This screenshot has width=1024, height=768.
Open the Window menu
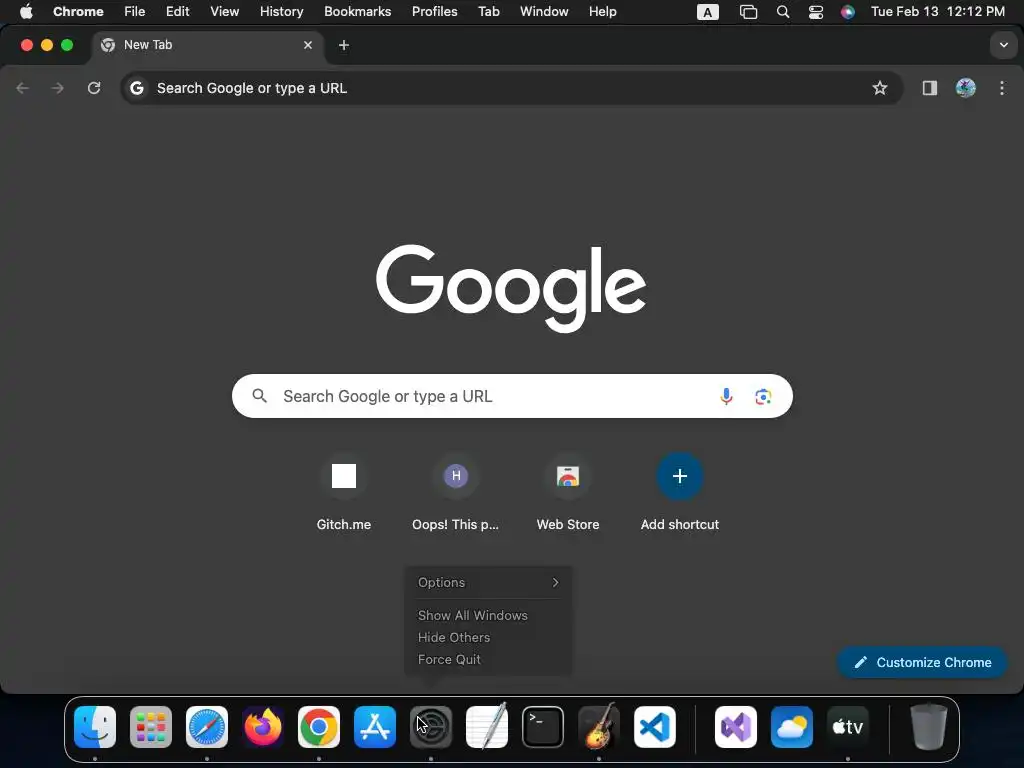(544, 12)
